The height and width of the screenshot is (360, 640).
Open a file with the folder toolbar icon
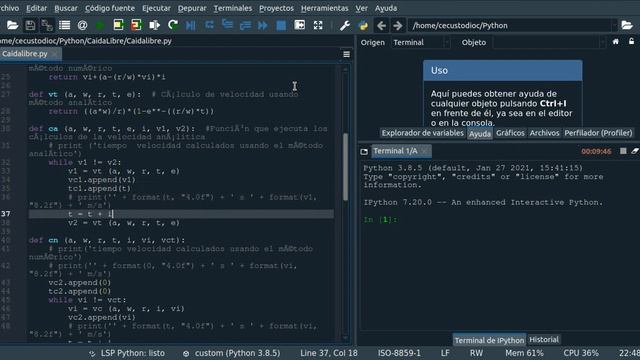pyautogui.click(x=12, y=25)
